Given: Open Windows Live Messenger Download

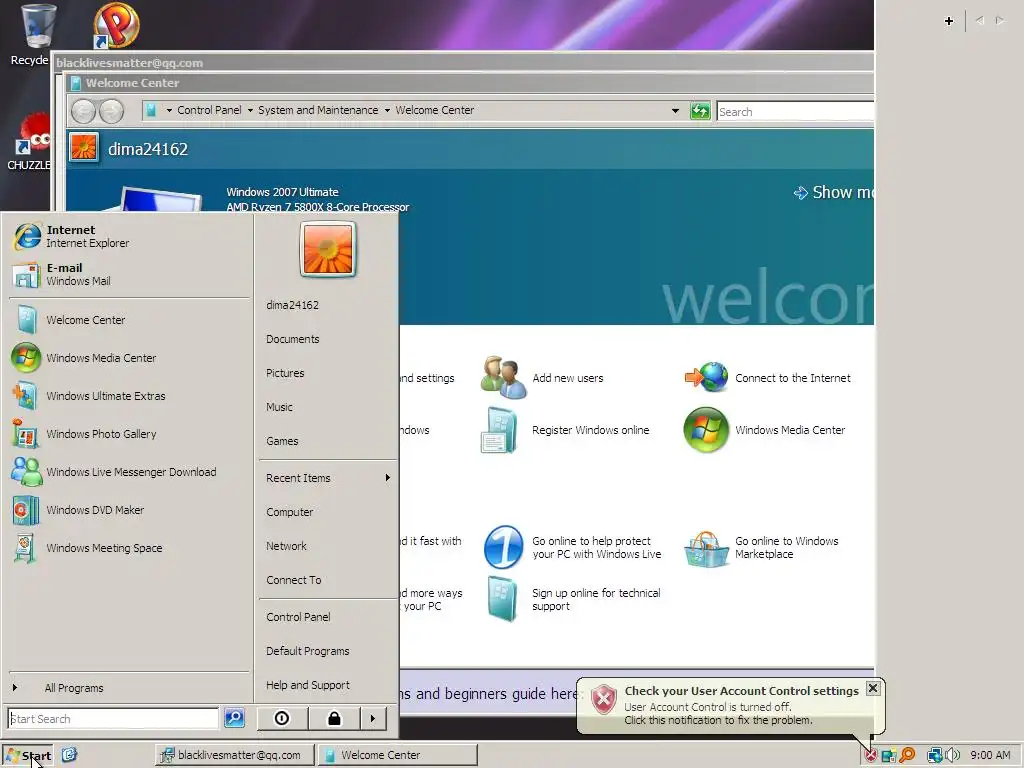Looking at the screenshot, I should 129,472.
